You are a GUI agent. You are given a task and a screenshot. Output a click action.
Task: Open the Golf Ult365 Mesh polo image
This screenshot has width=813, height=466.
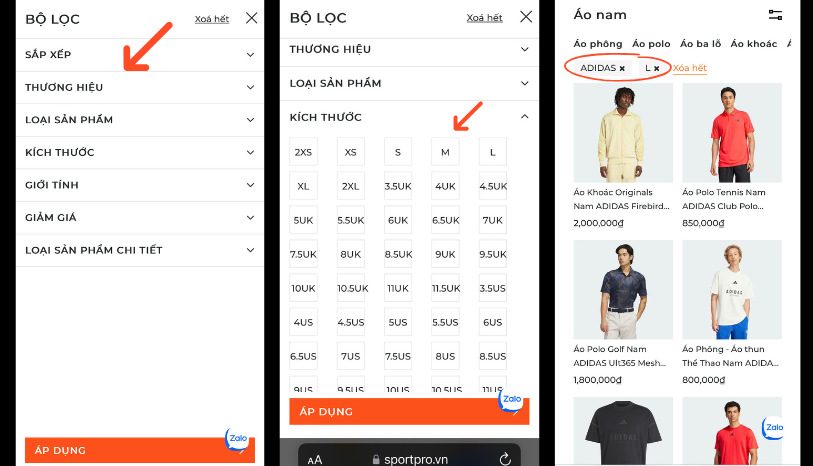(623, 290)
